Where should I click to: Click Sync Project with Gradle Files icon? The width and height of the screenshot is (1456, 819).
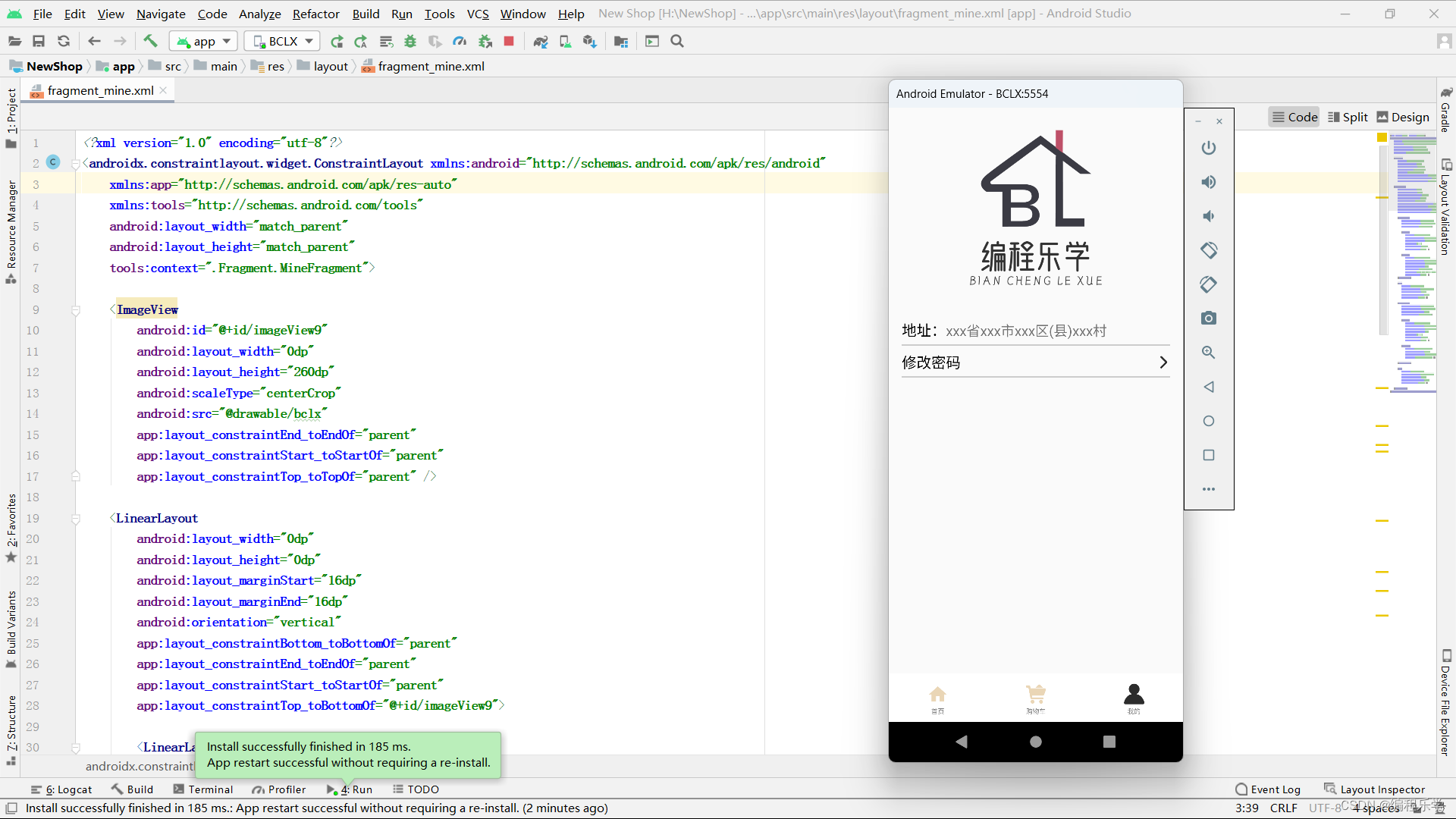(x=540, y=41)
